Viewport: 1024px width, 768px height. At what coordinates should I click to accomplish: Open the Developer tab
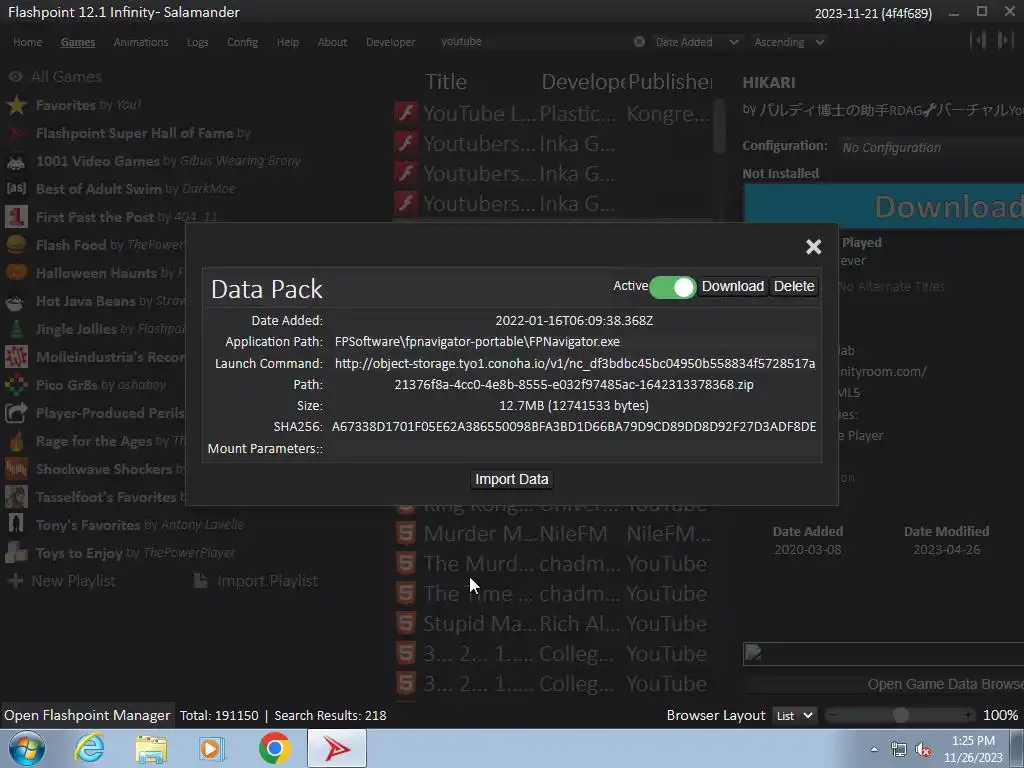(390, 42)
